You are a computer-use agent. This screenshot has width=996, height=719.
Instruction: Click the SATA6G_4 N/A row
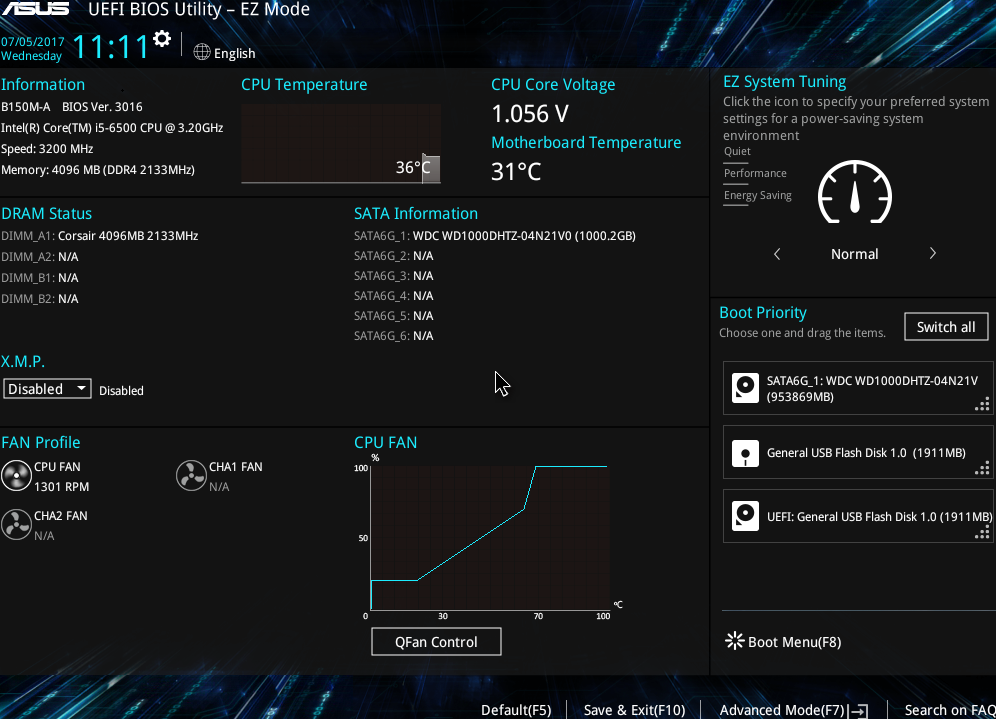pos(394,296)
